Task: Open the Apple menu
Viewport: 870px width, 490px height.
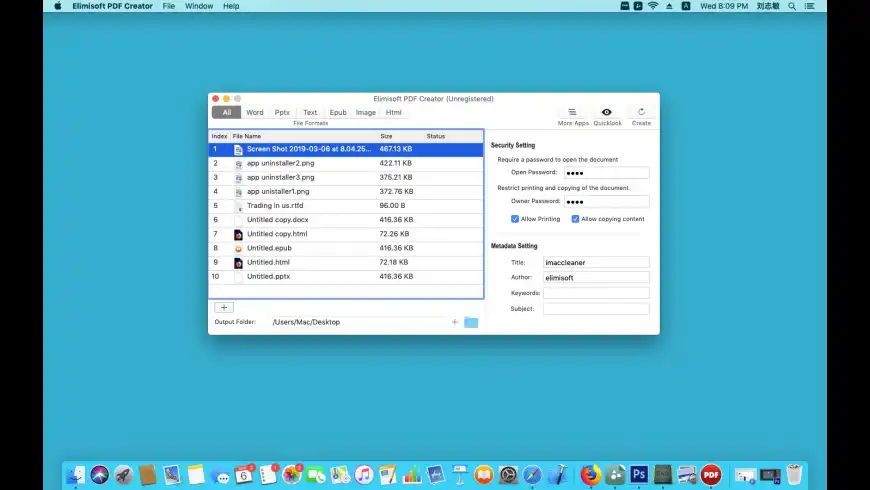Action: 58,6
